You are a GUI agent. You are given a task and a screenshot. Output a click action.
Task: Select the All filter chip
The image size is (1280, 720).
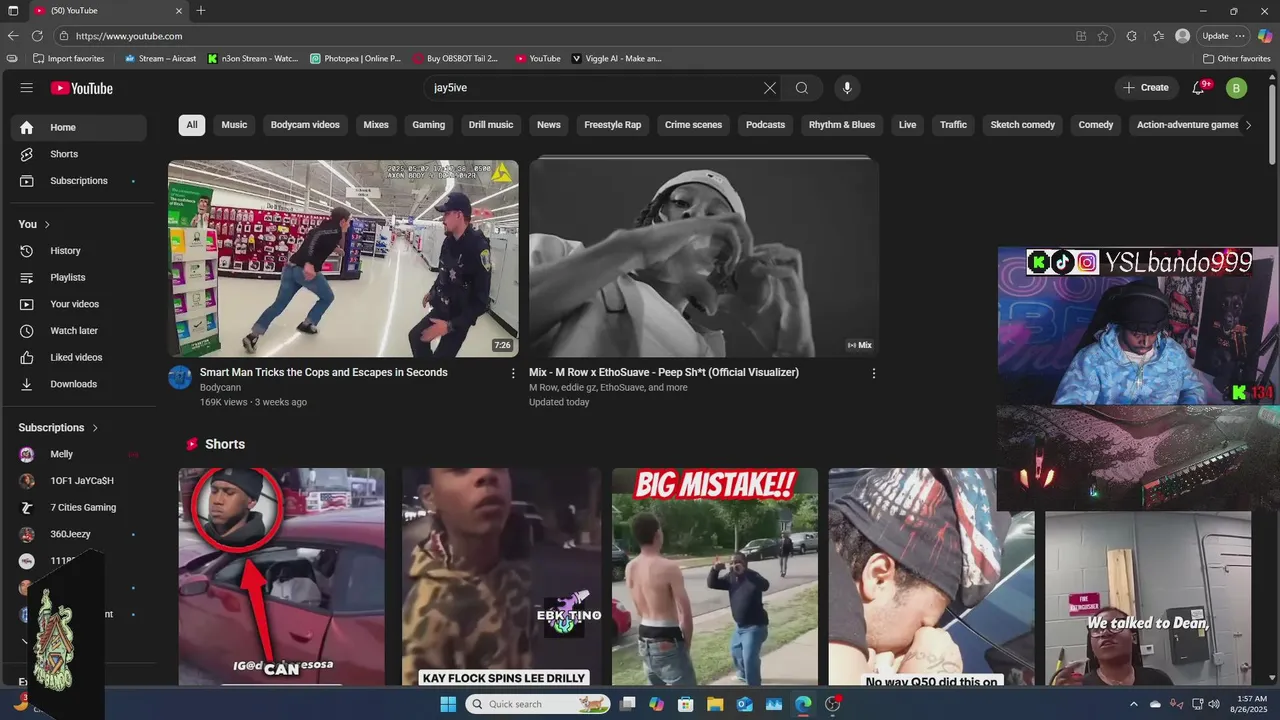(192, 125)
